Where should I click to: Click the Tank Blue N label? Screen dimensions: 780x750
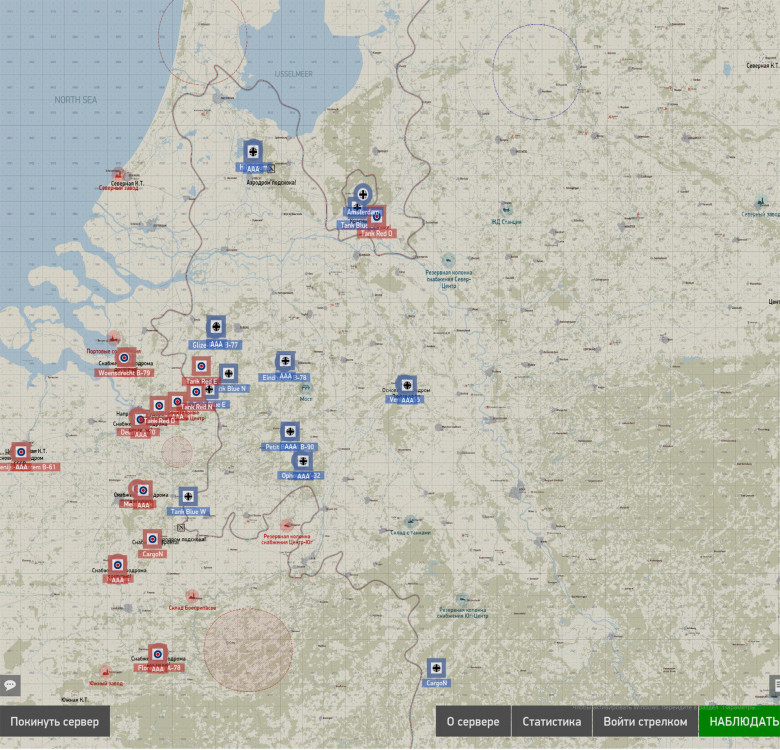point(232,388)
